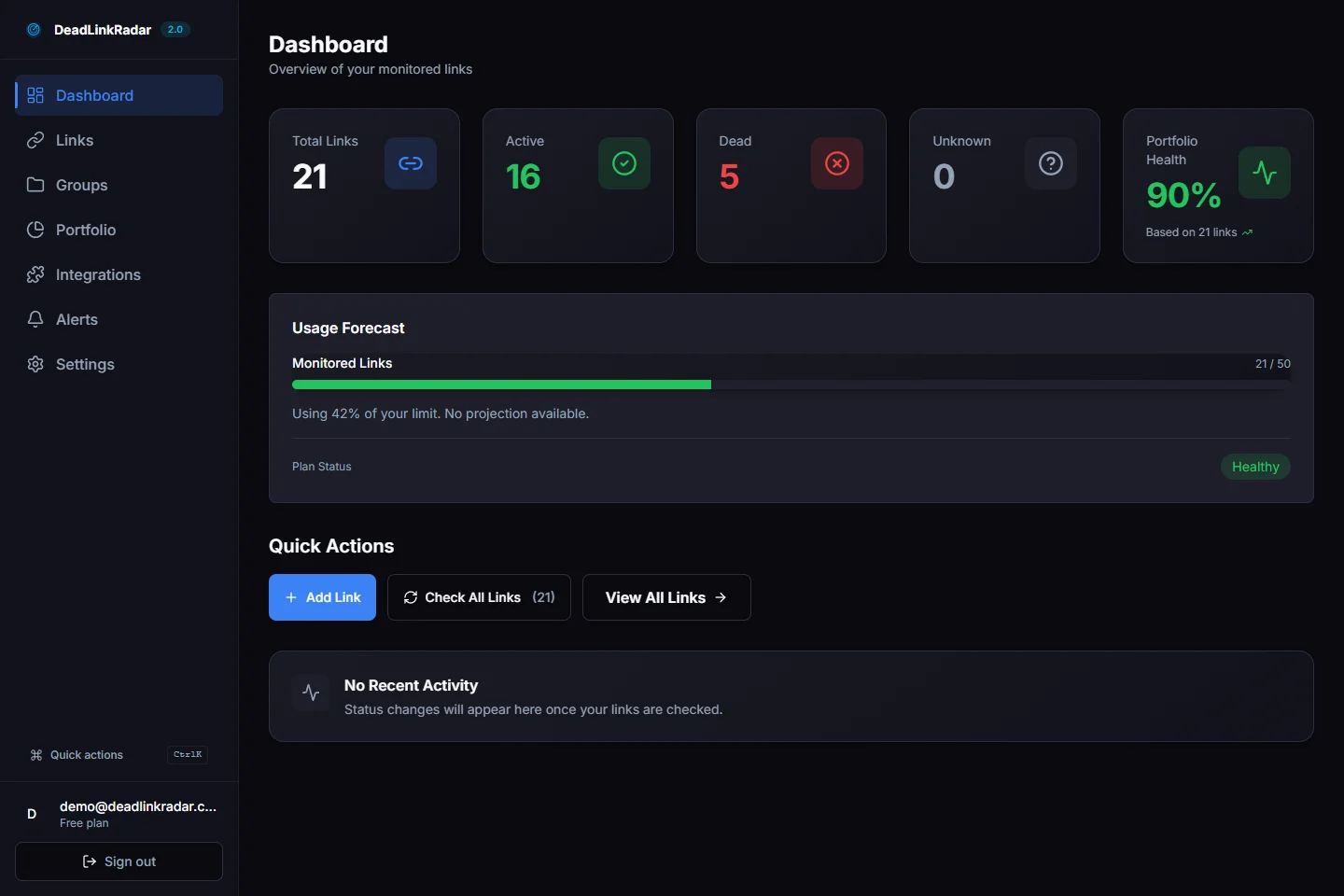The image size is (1344, 896).
Task: Click the Integrations puzzle icon in sidebar
Action: point(35,274)
